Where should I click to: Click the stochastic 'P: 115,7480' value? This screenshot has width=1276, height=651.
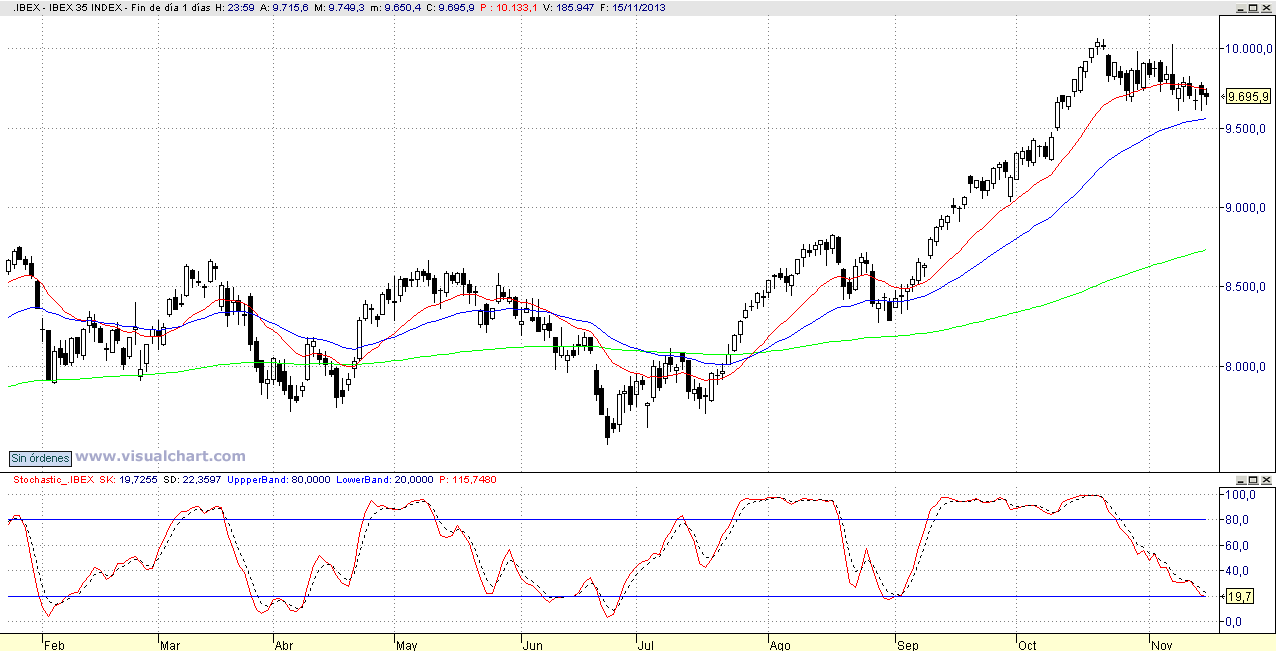click(x=467, y=480)
